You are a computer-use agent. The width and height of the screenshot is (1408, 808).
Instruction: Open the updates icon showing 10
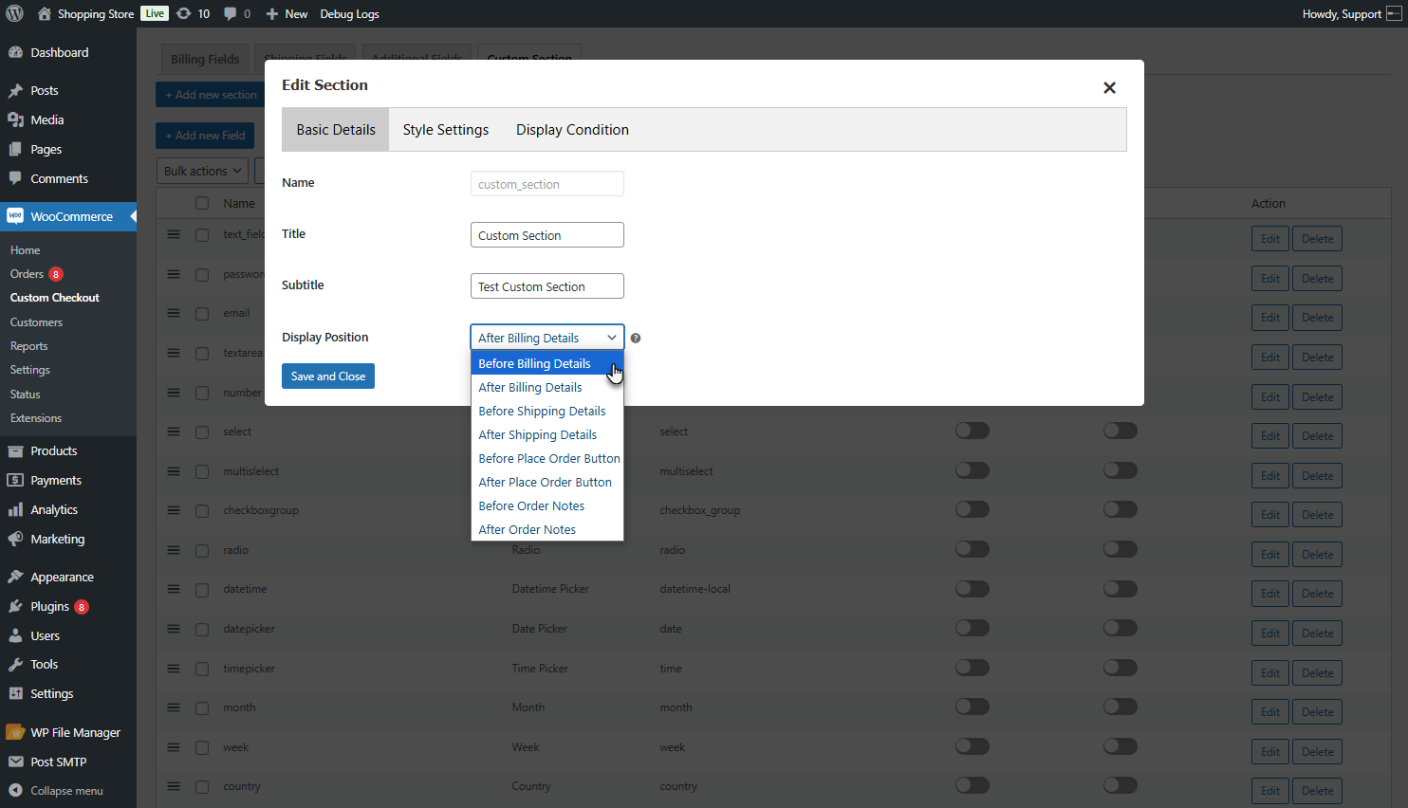tap(190, 13)
